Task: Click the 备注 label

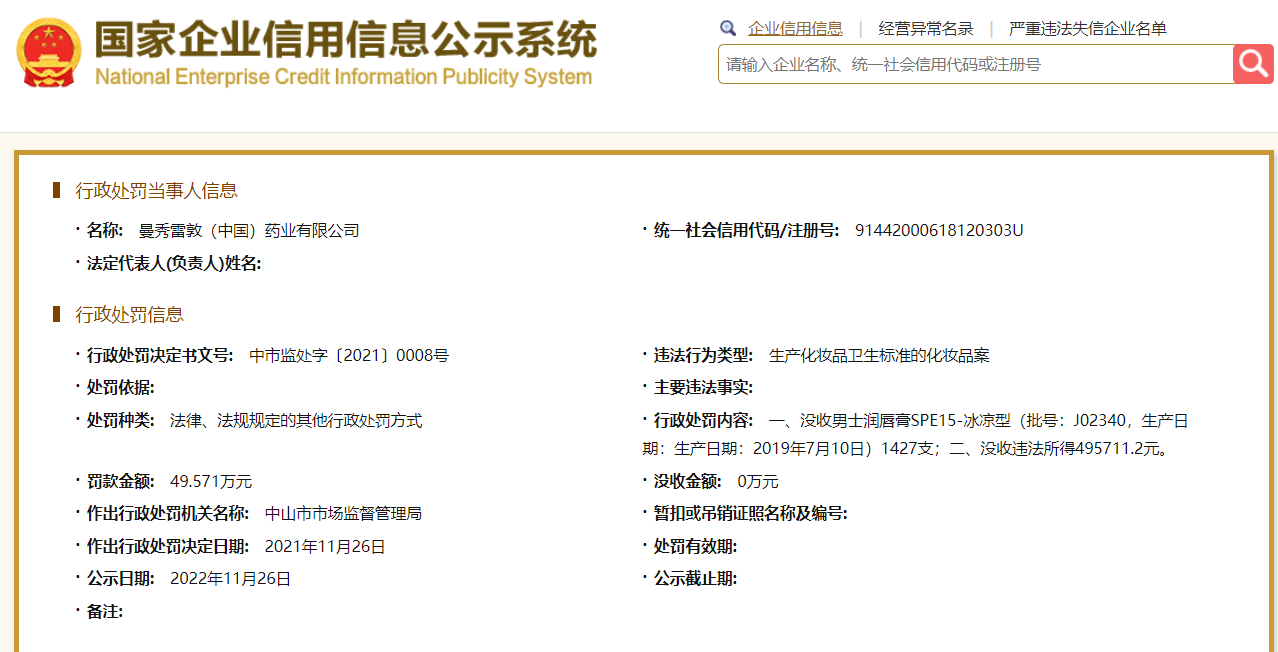Action: [105, 611]
